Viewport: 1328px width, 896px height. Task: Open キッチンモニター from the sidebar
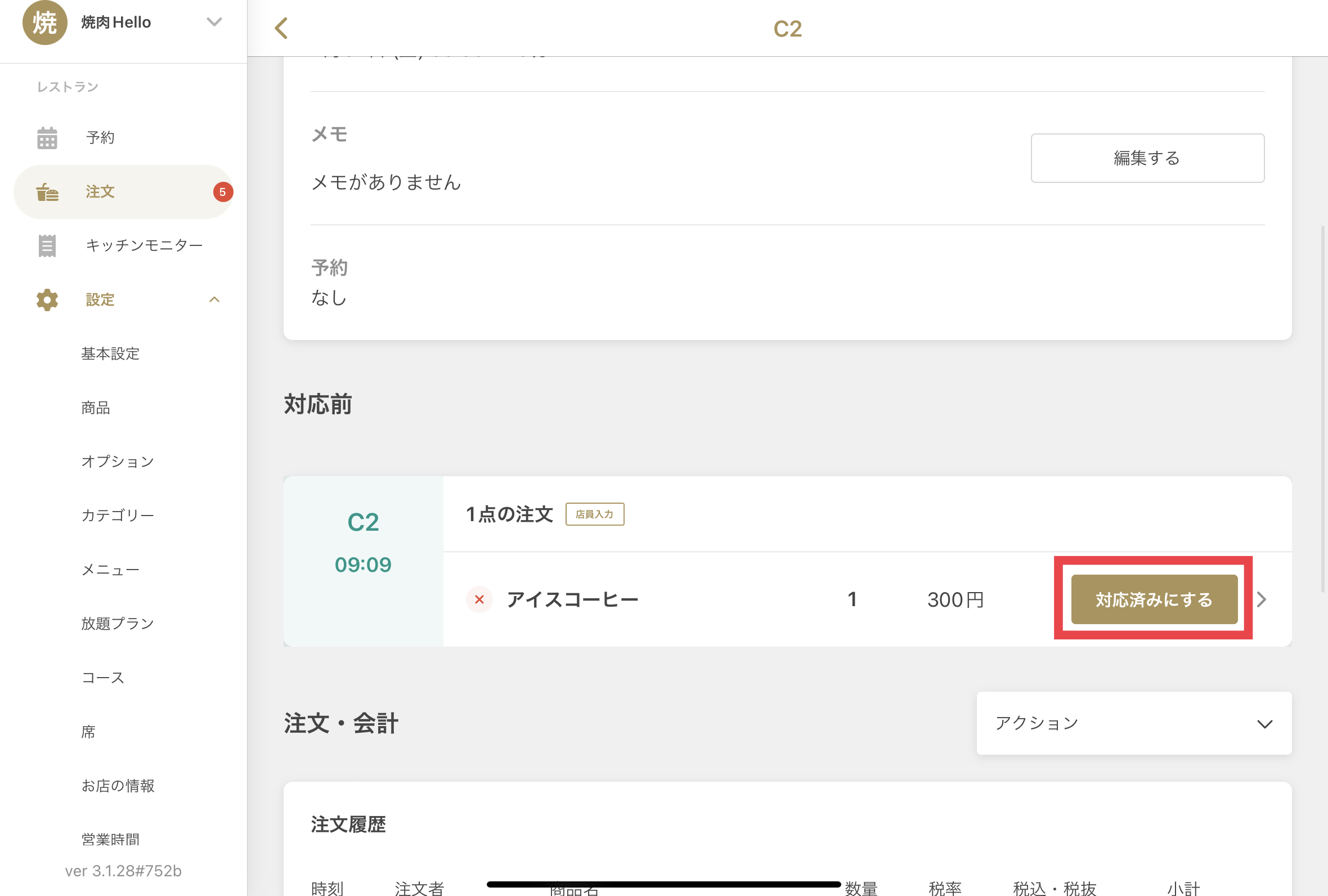coord(123,246)
